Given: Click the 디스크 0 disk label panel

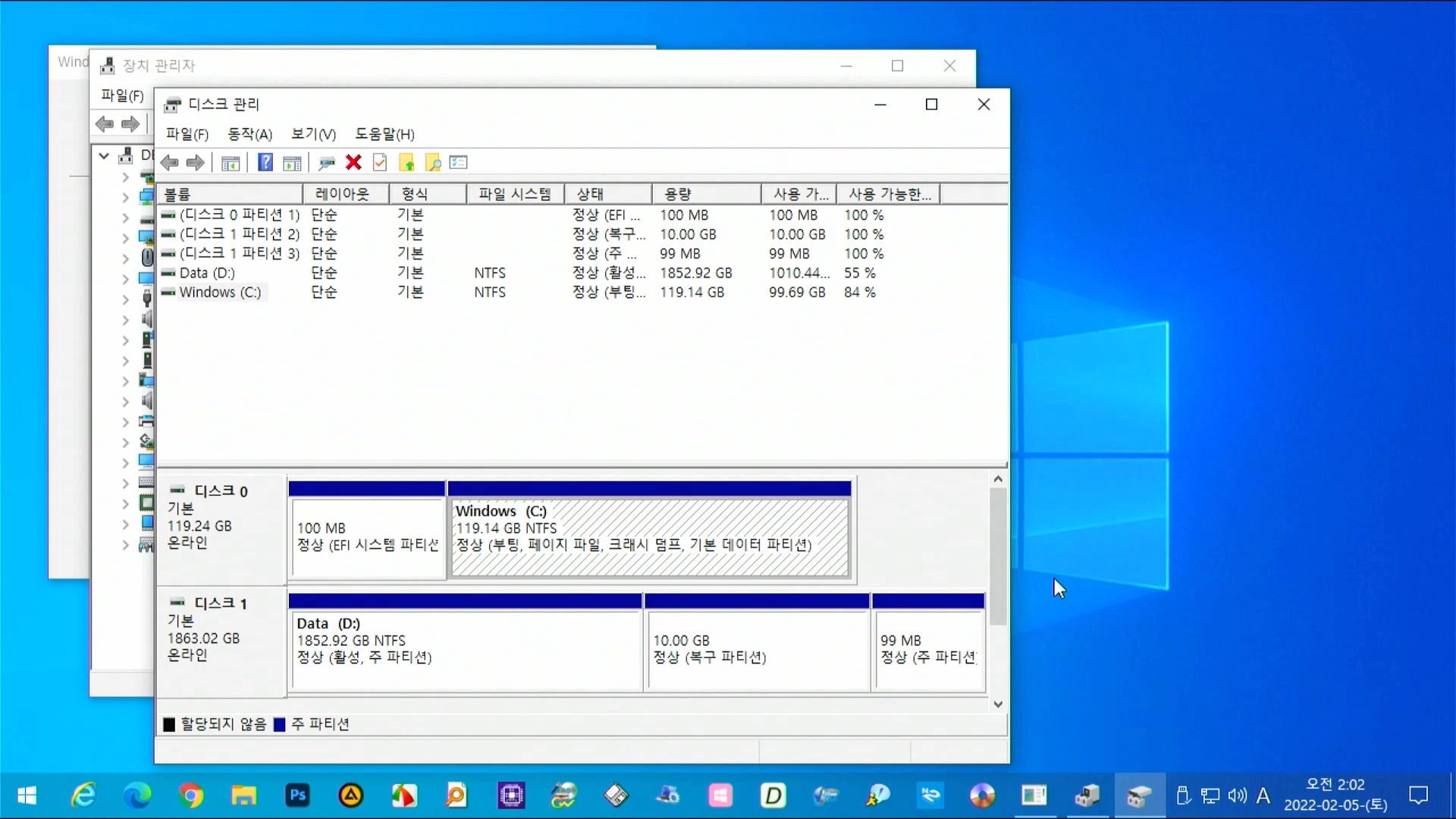Looking at the screenshot, I should tap(221, 529).
